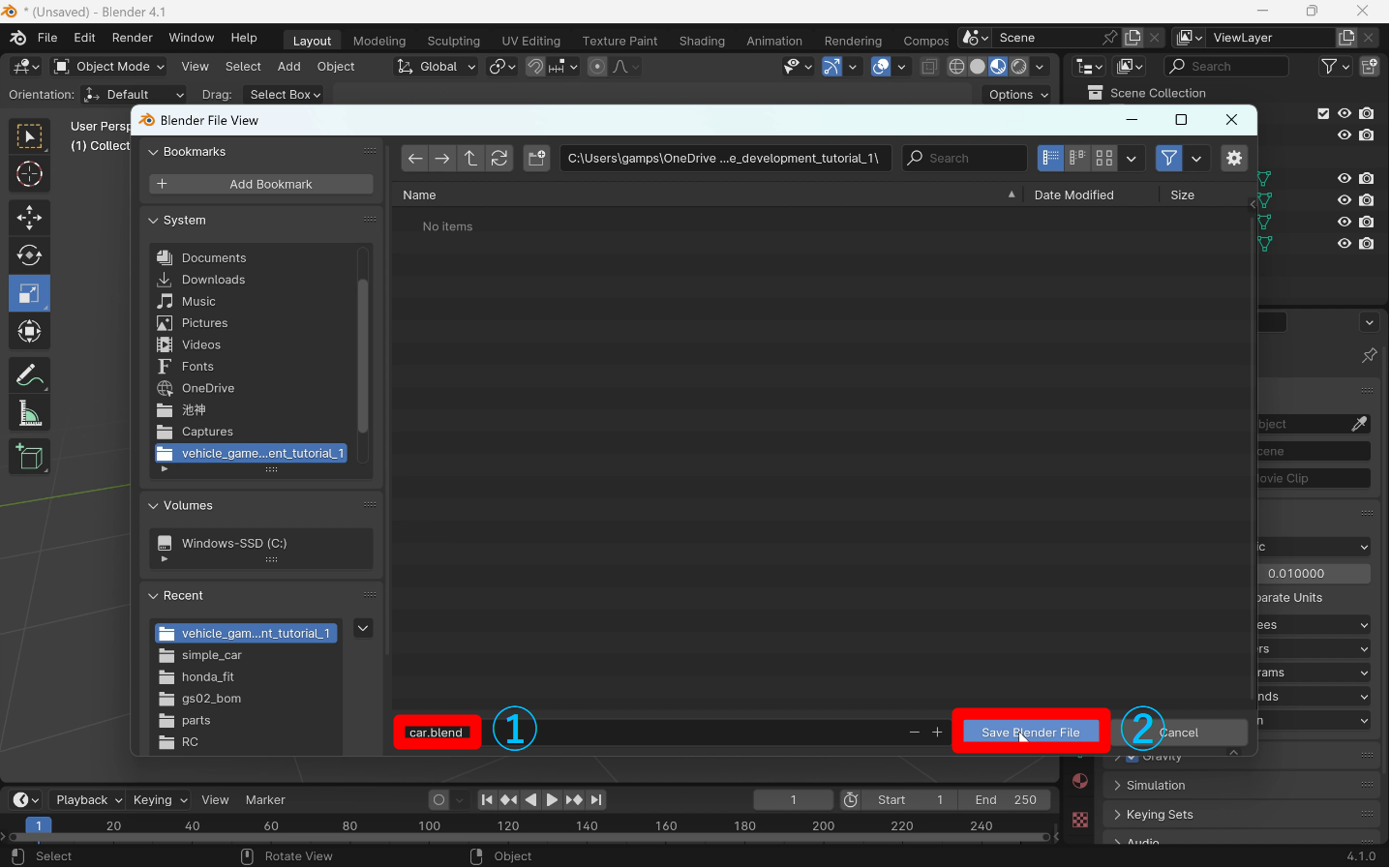
Task: Open the Options dropdown in viewport header
Action: pyautogui.click(x=1018, y=95)
